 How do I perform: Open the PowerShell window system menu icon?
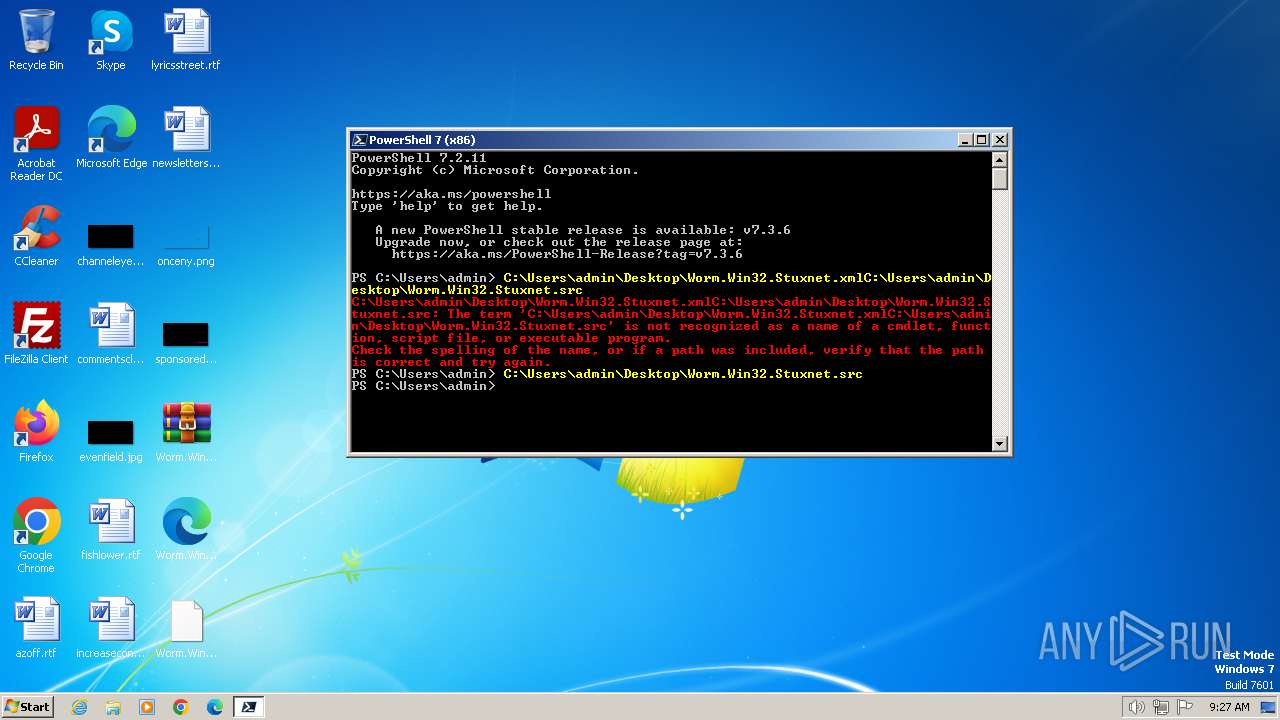point(359,140)
